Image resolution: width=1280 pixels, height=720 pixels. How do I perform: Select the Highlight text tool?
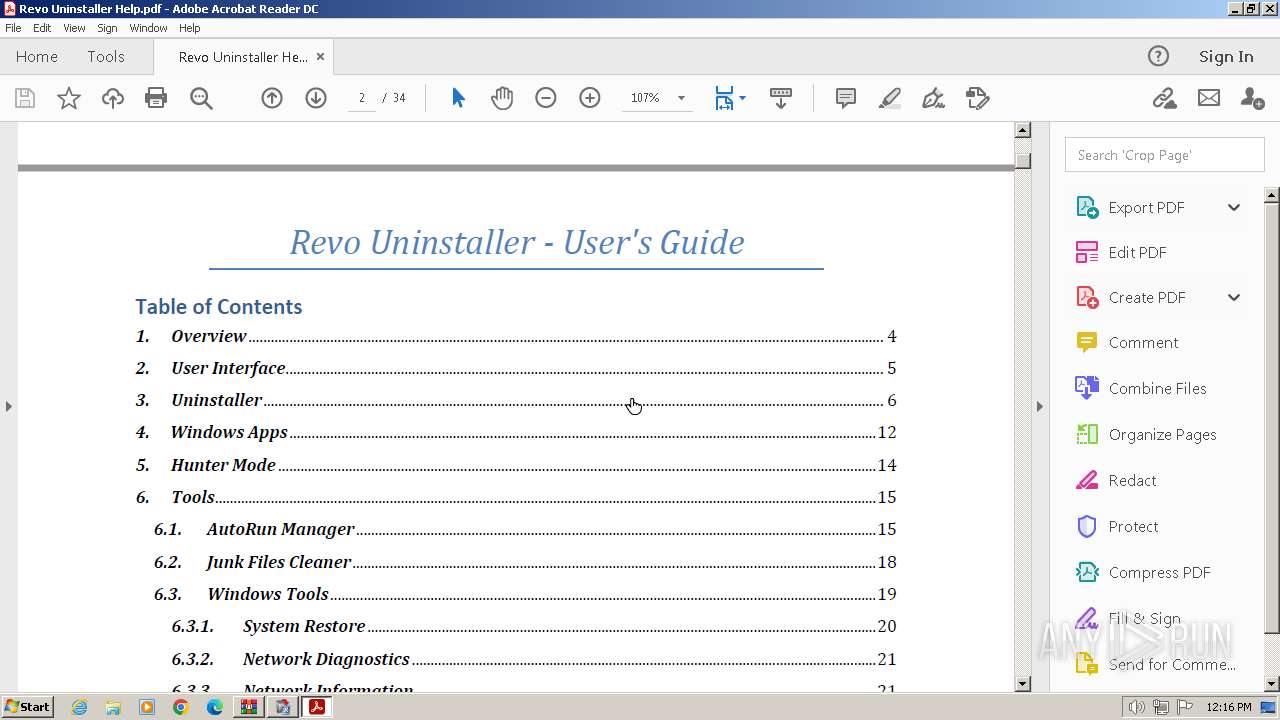tap(889, 98)
